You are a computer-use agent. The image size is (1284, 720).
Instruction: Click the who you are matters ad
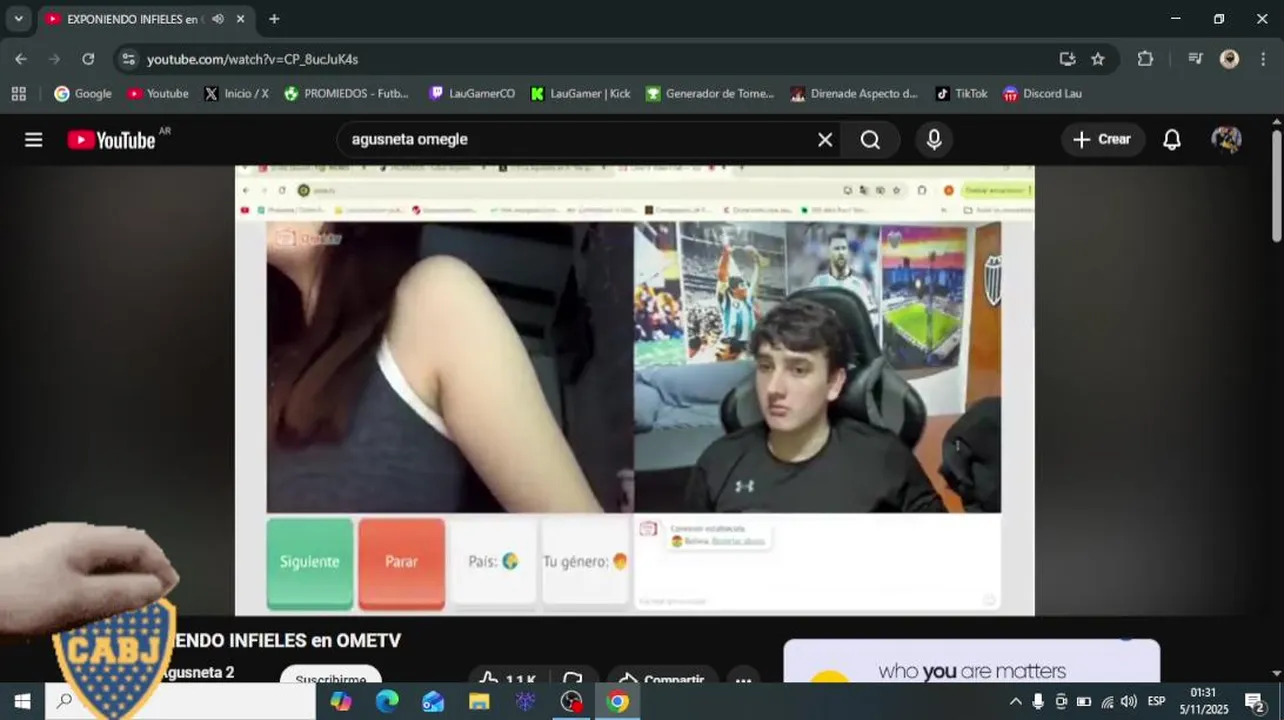(x=971, y=661)
